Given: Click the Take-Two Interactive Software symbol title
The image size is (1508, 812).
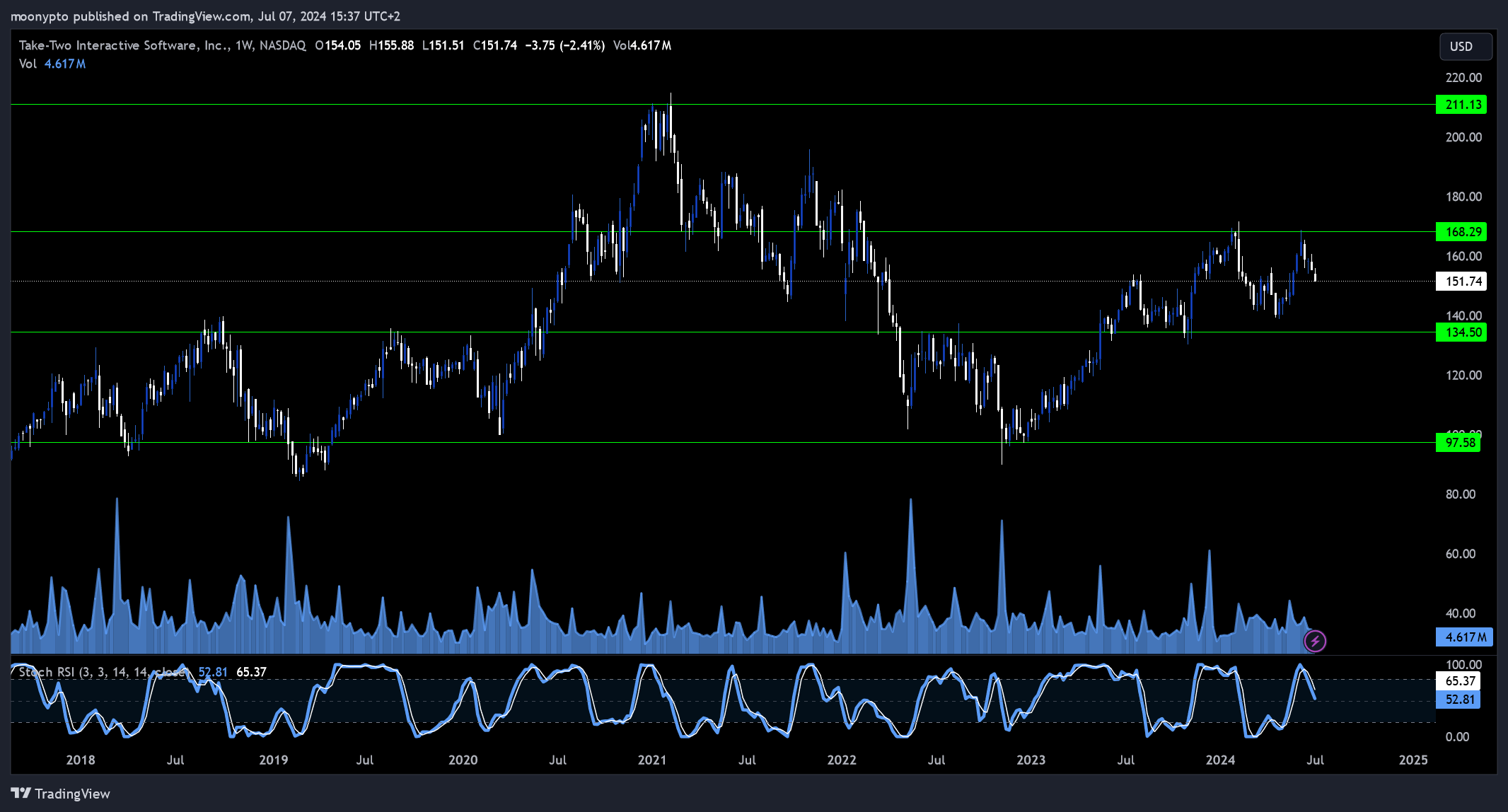Looking at the screenshot, I should tap(124, 45).
